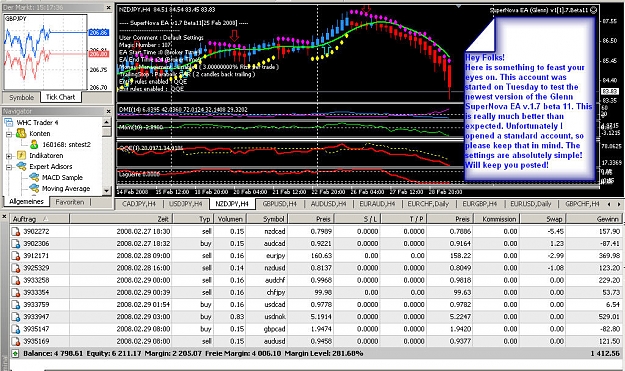The height and width of the screenshot is (371, 625).
Task: Close the Terminal trade panel
Action: [4, 217]
